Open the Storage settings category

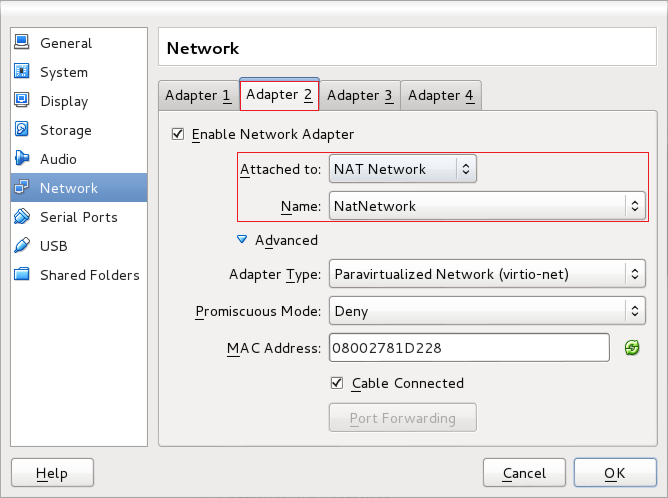tap(79, 130)
